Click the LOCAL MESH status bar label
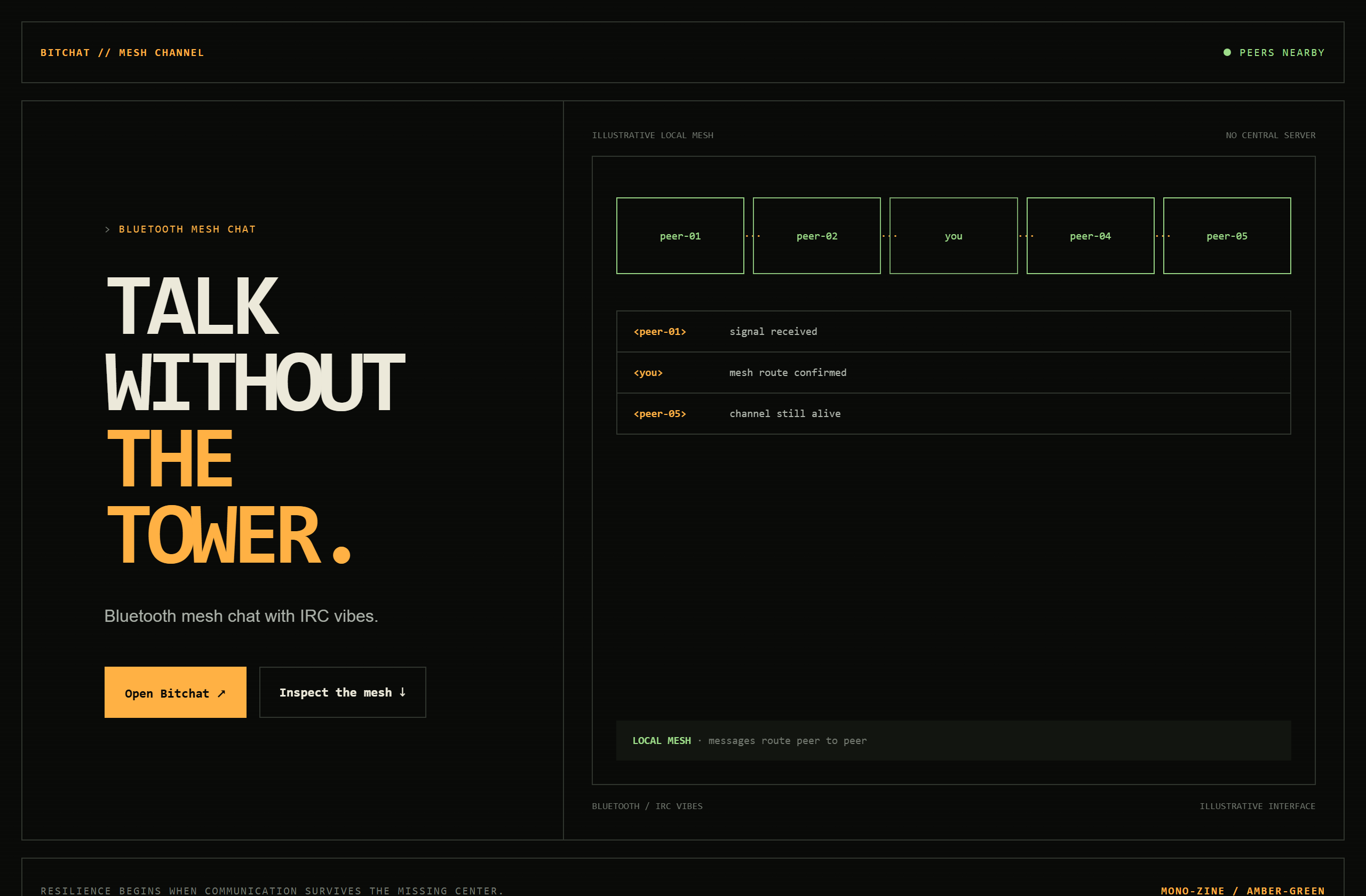Image resolution: width=1366 pixels, height=896 pixels. point(662,741)
